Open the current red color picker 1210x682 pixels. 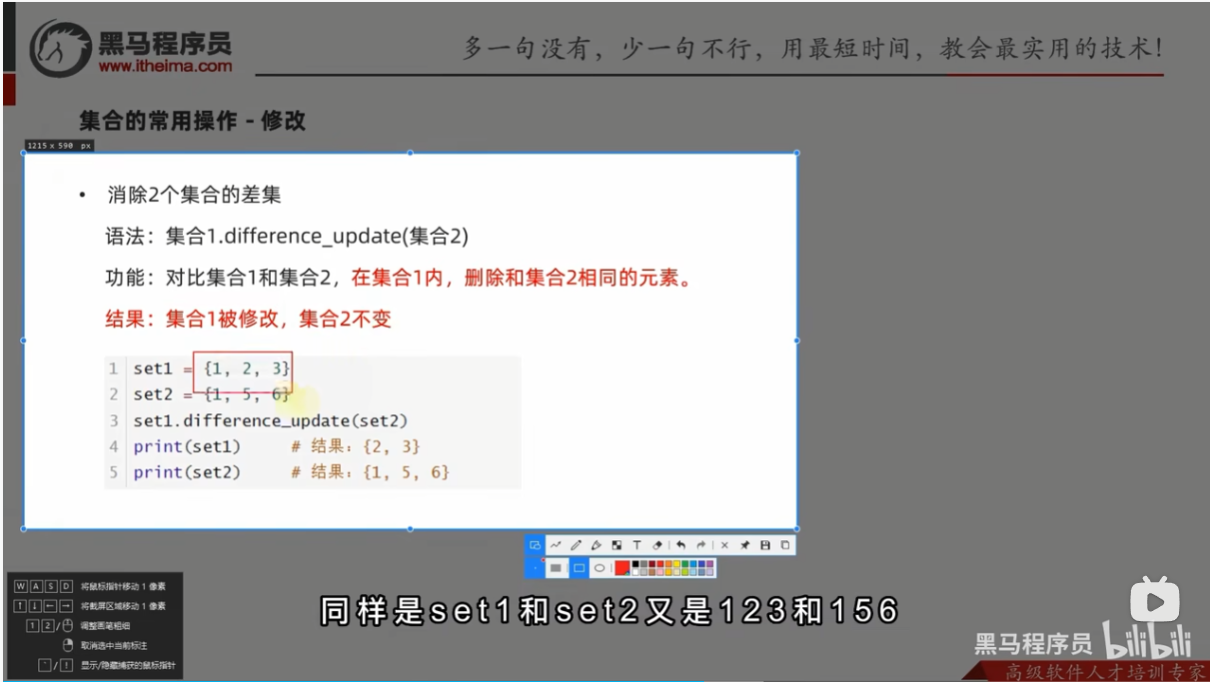[x=622, y=568]
